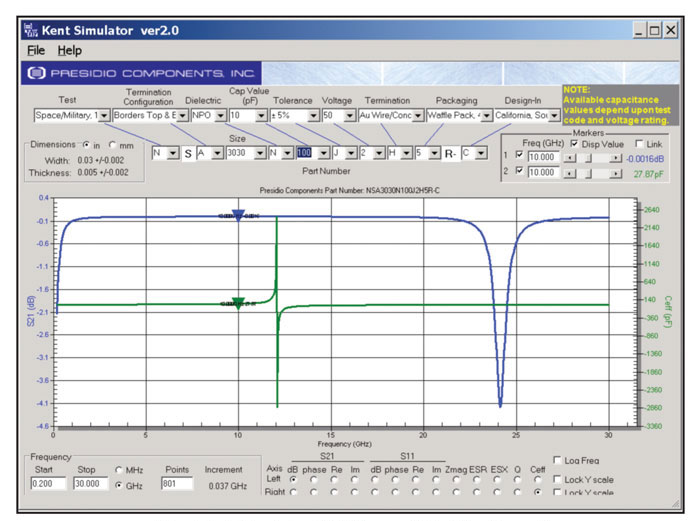
Task: Enable Left axis Lock Y scale
Action: coord(557,479)
